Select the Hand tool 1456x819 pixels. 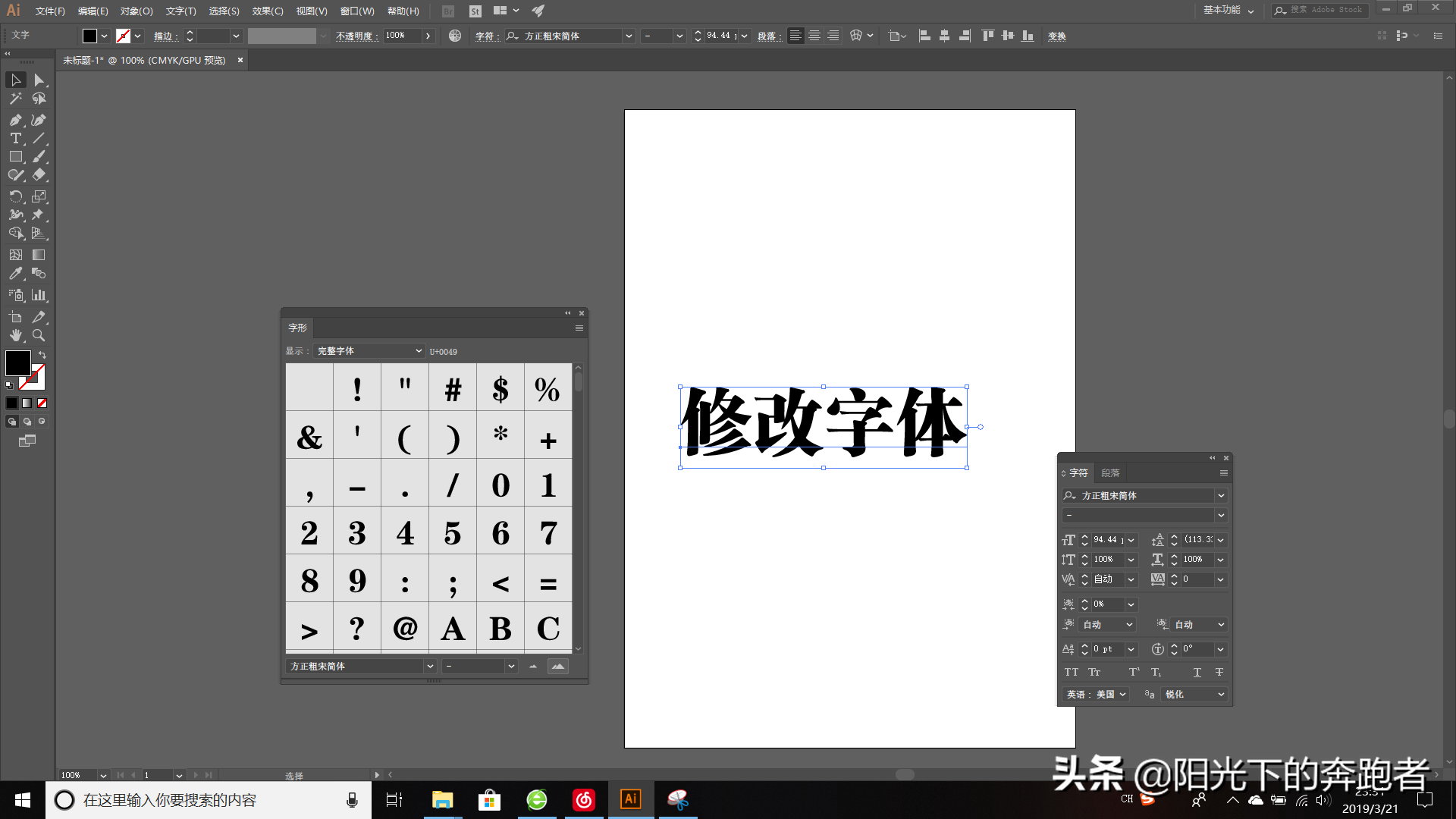pyautogui.click(x=15, y=335)
